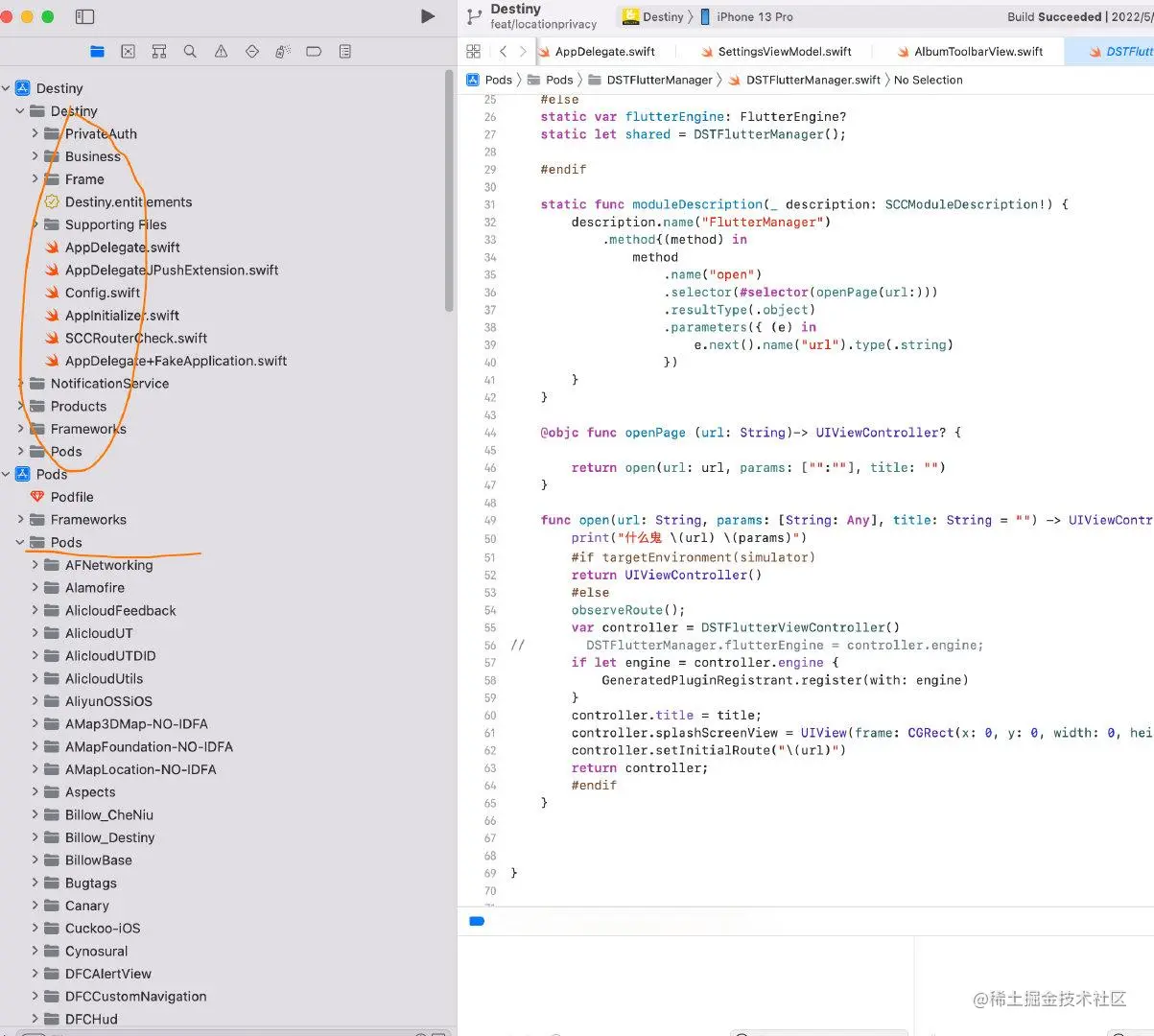Expand the AFNetworking pod folder
The image size is (1154, 1036).
click(x=35, y=565)
